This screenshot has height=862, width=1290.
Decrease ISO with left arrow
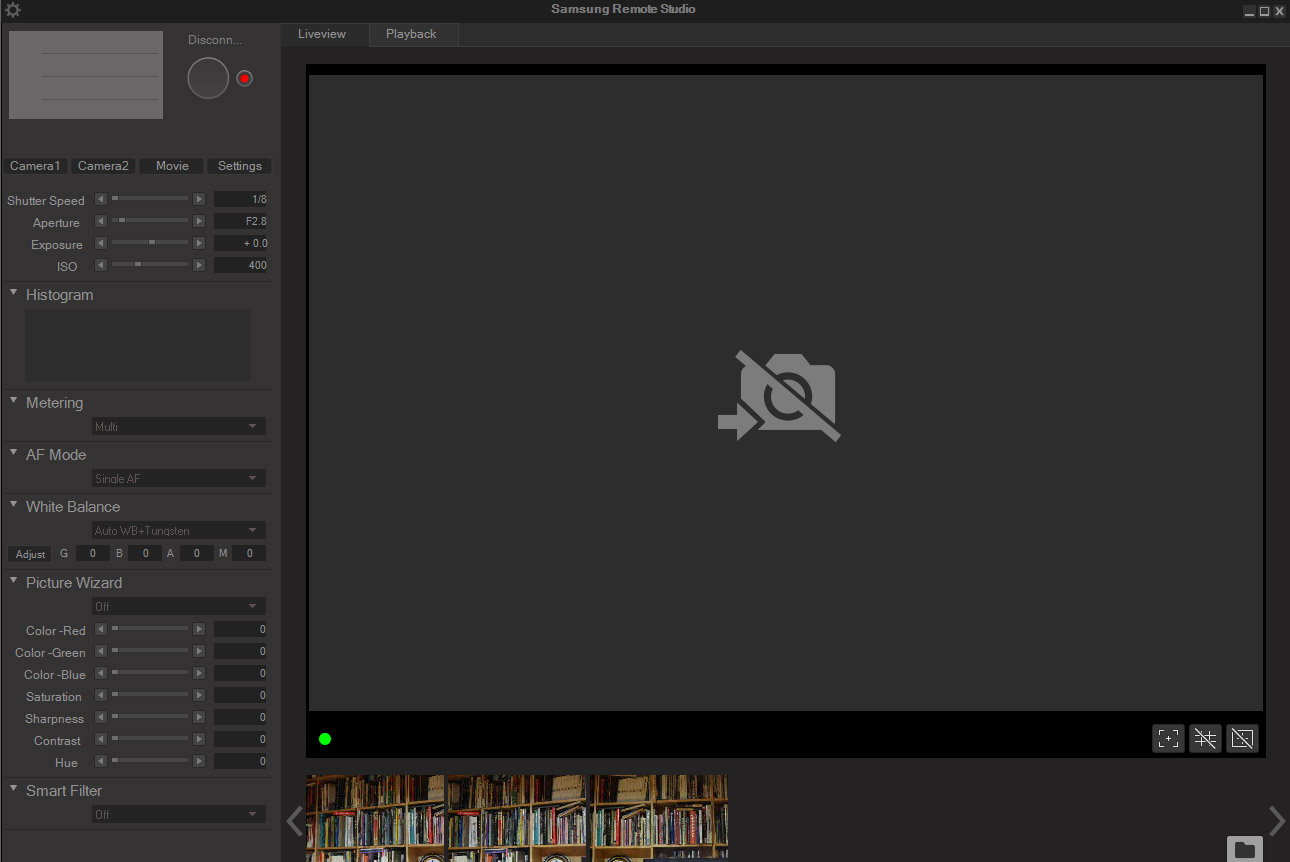point(100,265)
